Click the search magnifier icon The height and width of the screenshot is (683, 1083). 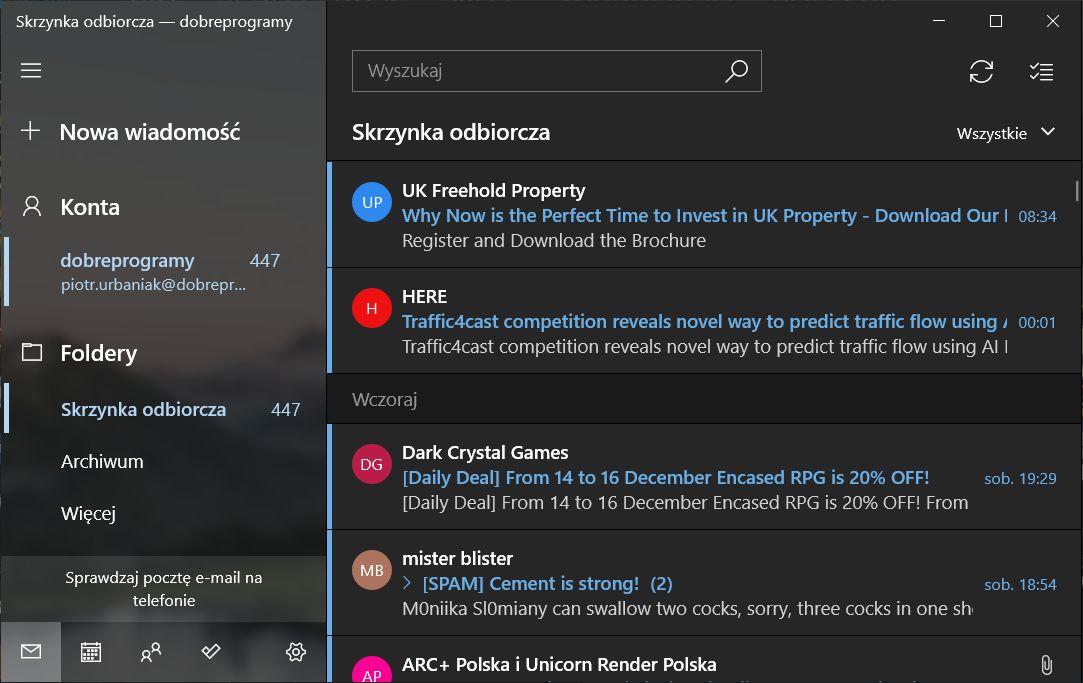pyautogui.click(x=736, y=71)
